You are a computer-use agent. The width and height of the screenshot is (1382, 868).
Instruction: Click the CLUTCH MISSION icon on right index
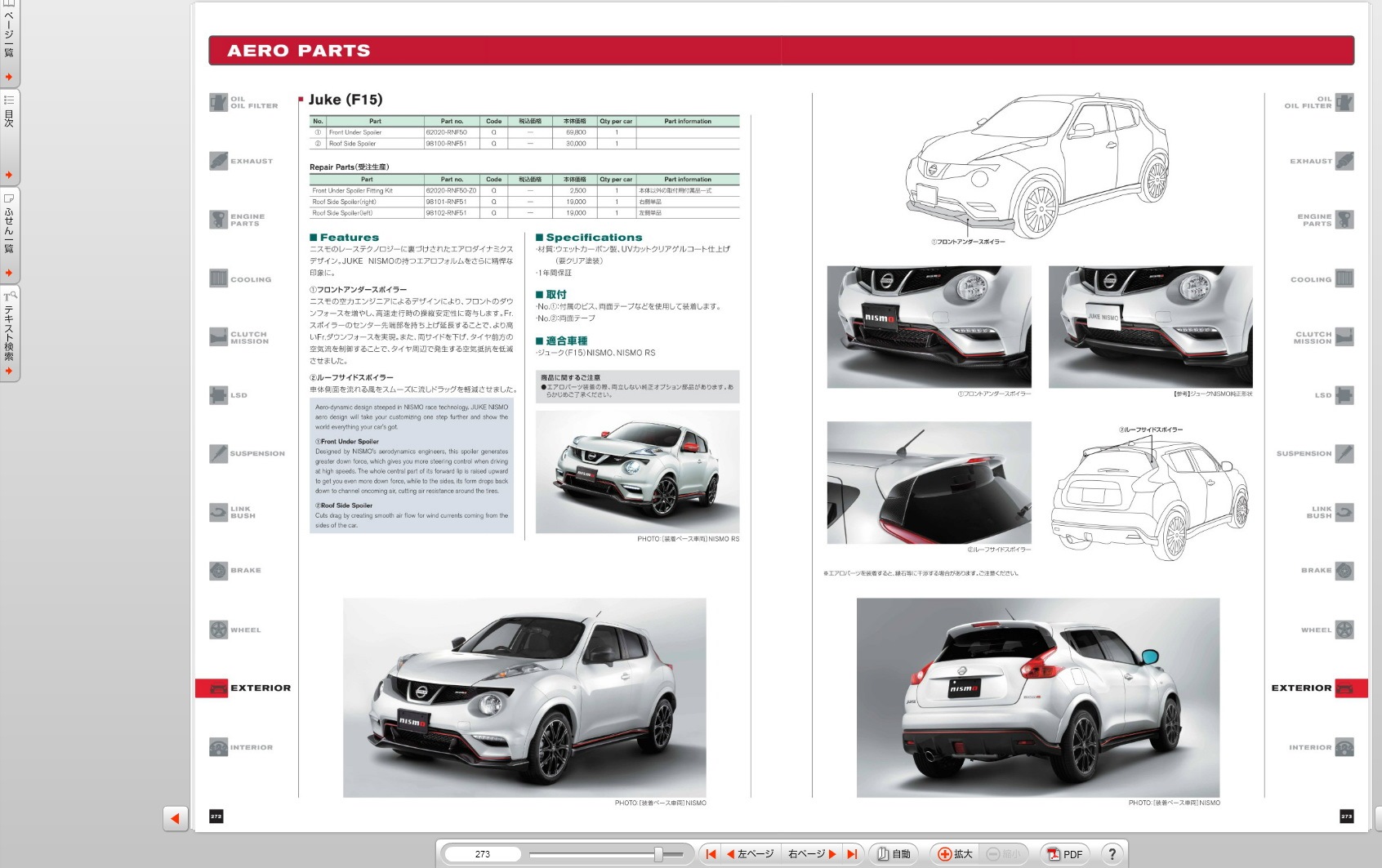[1344, 337]
